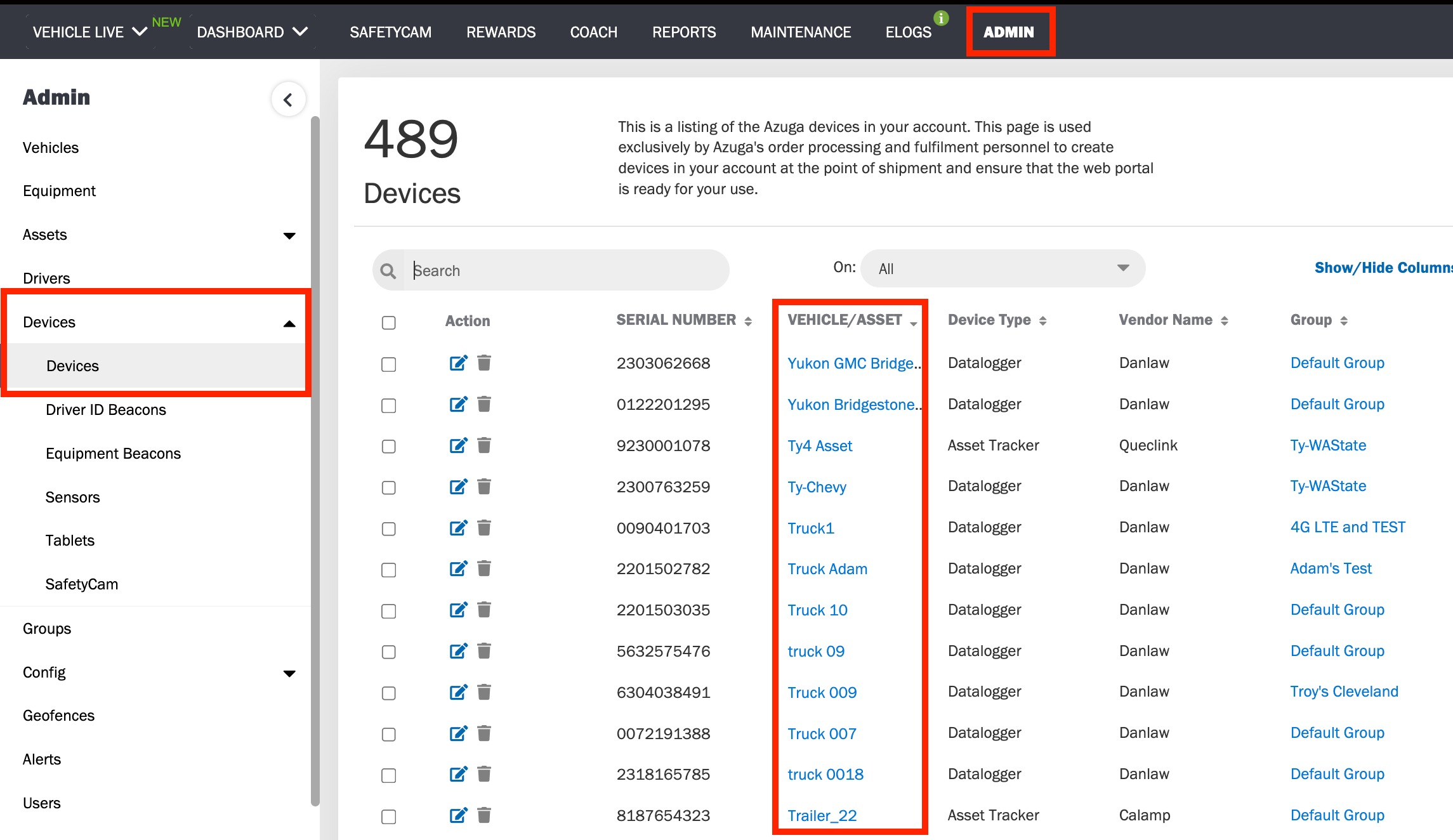Select the Ty-Chevy row checkbox
The image size is (1453, 840).
click(389, 487)
